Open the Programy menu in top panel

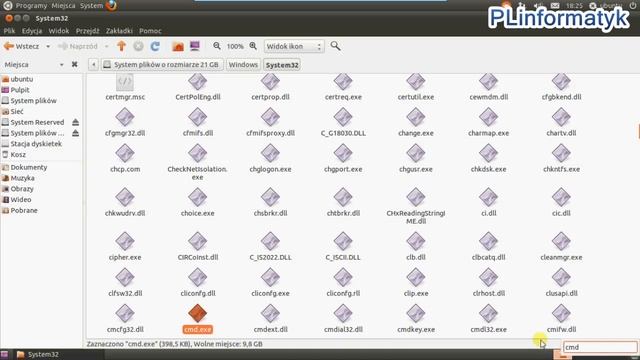(31, 6)
